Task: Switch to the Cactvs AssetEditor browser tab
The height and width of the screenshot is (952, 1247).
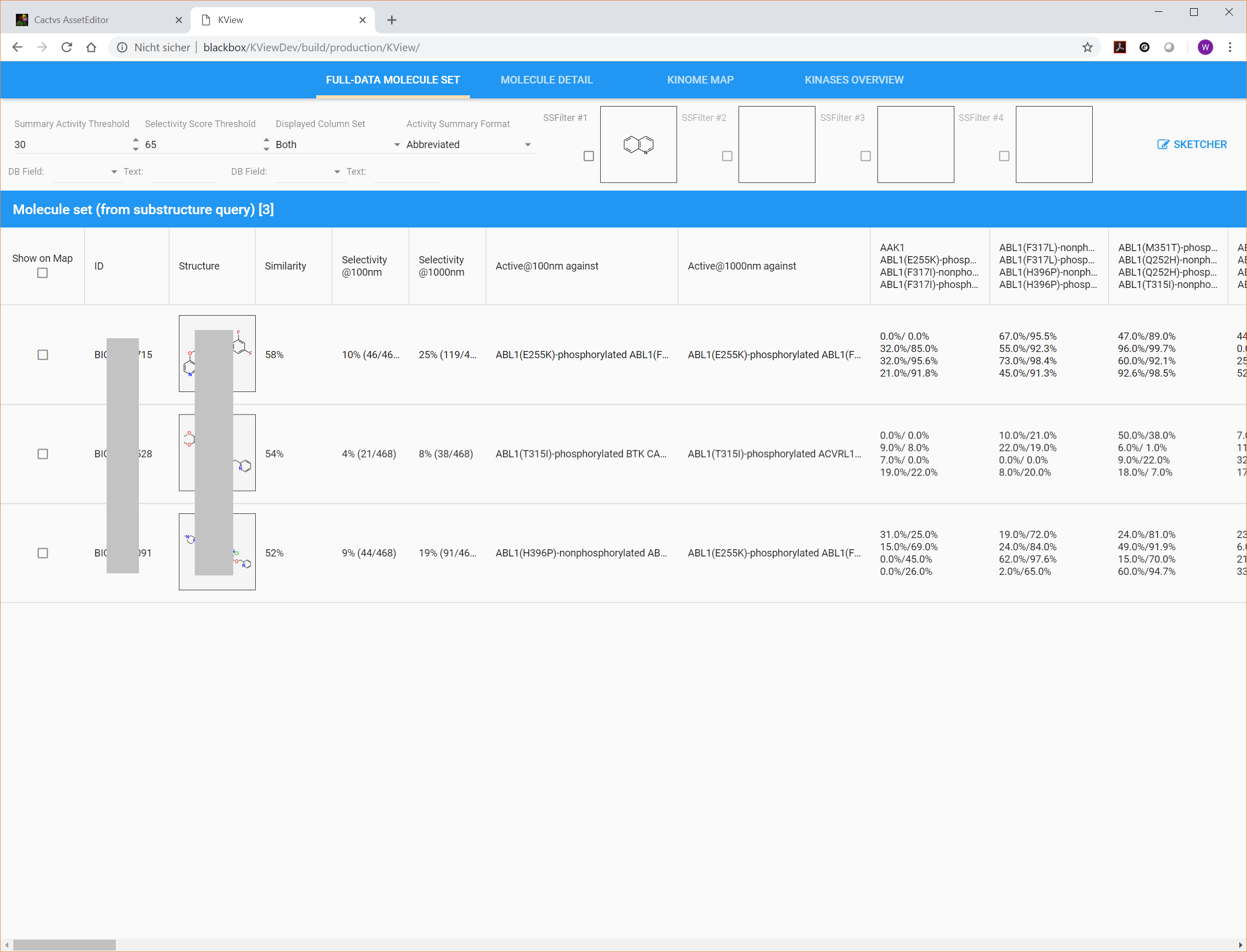Action: 71,20
